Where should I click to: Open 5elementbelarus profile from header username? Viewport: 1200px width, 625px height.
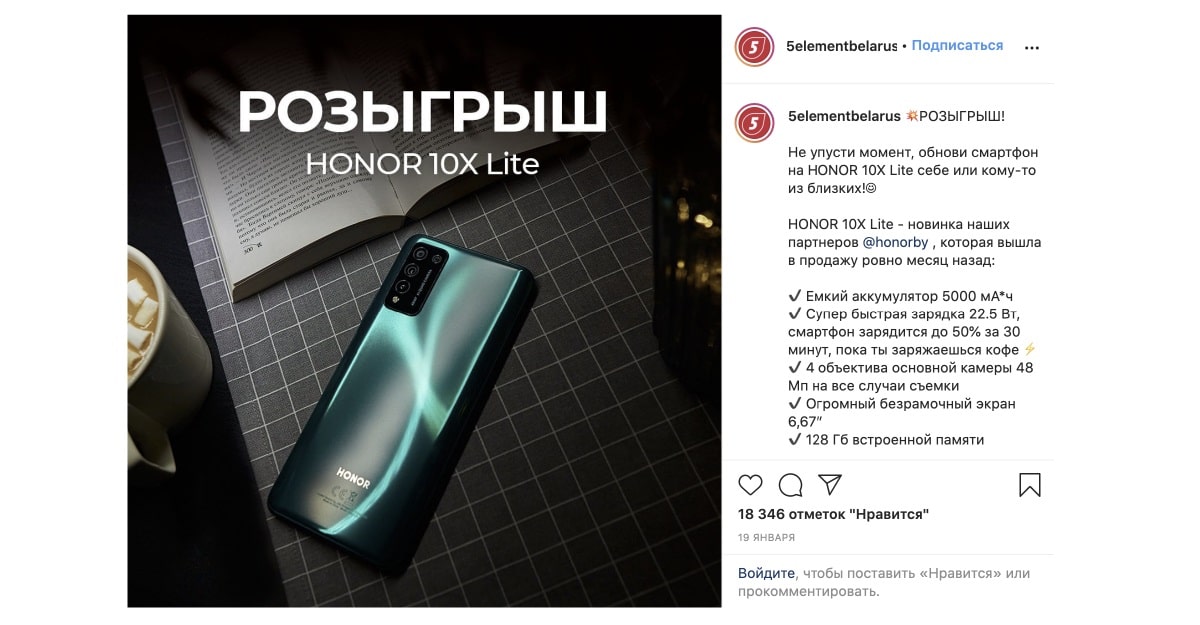[x=842, y=46]
